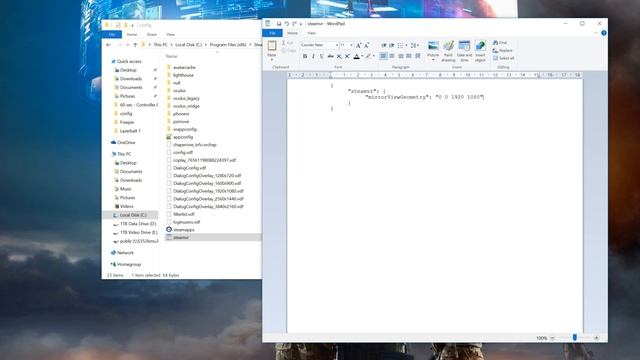Open recent locations dropdown in File Explorer
Image resolution: width=640 pixels, height=360 pixels.
[128, 45]
